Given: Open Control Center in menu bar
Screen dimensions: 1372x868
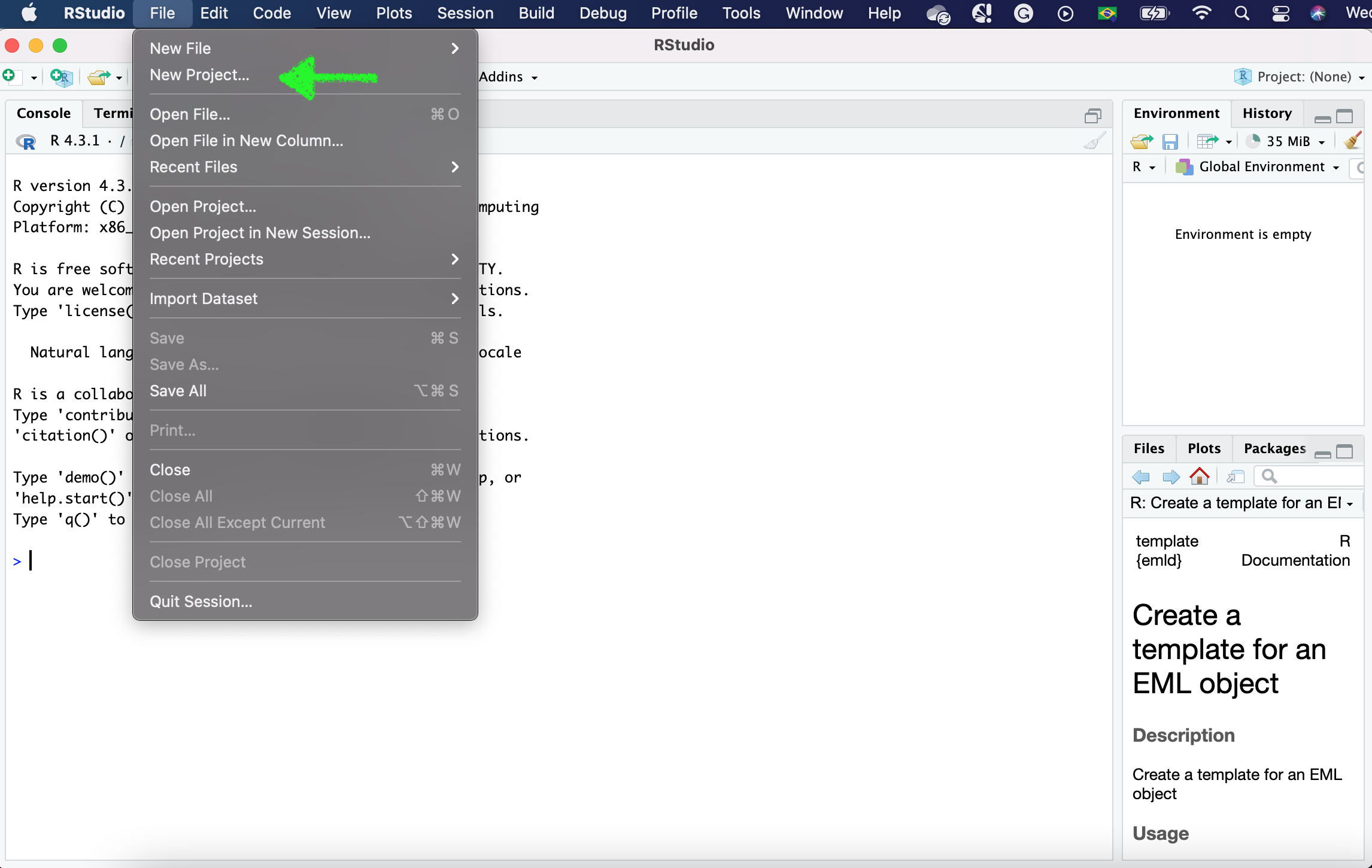Looking at the screenshot, I should point(1280,13).
